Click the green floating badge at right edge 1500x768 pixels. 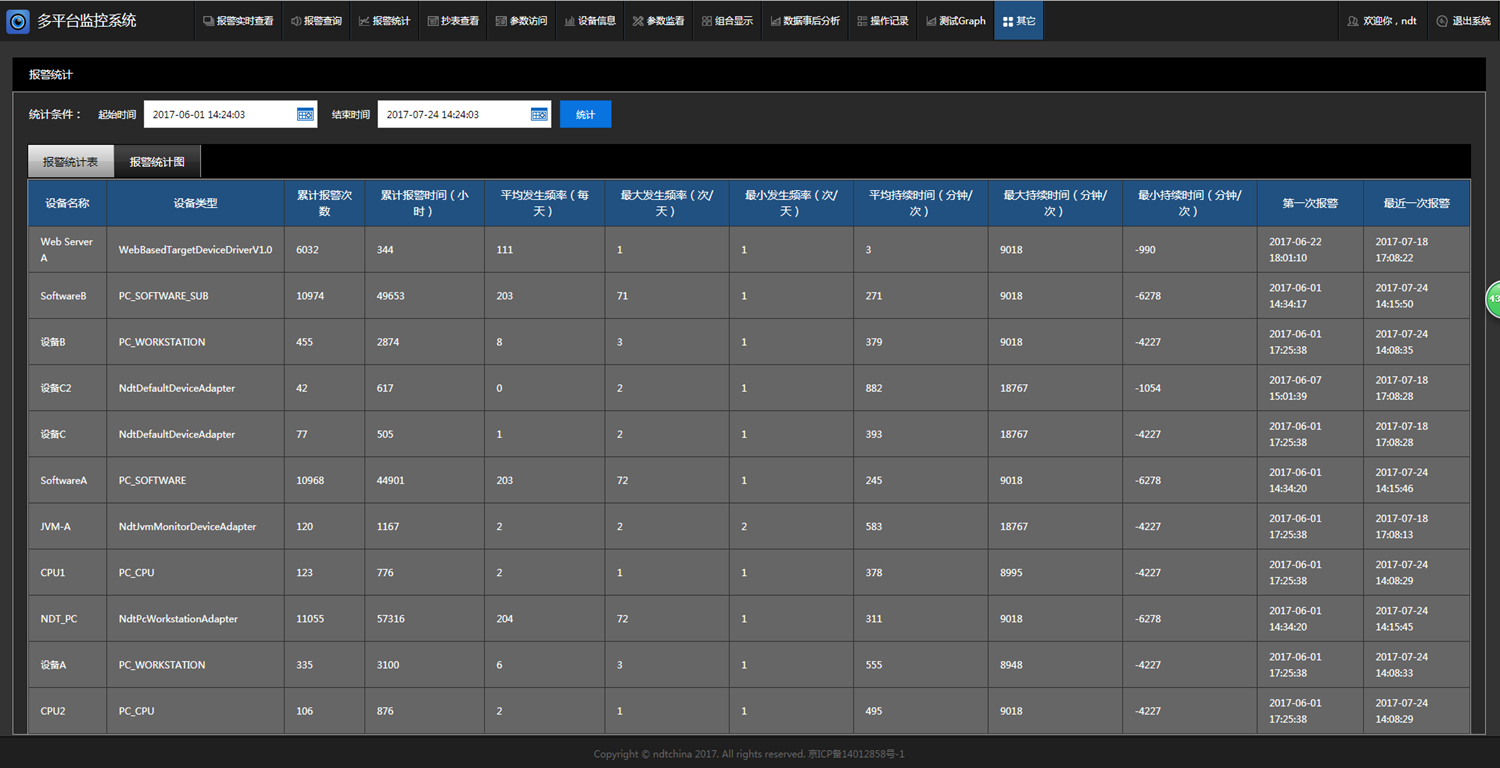[x=1493, y=299]
